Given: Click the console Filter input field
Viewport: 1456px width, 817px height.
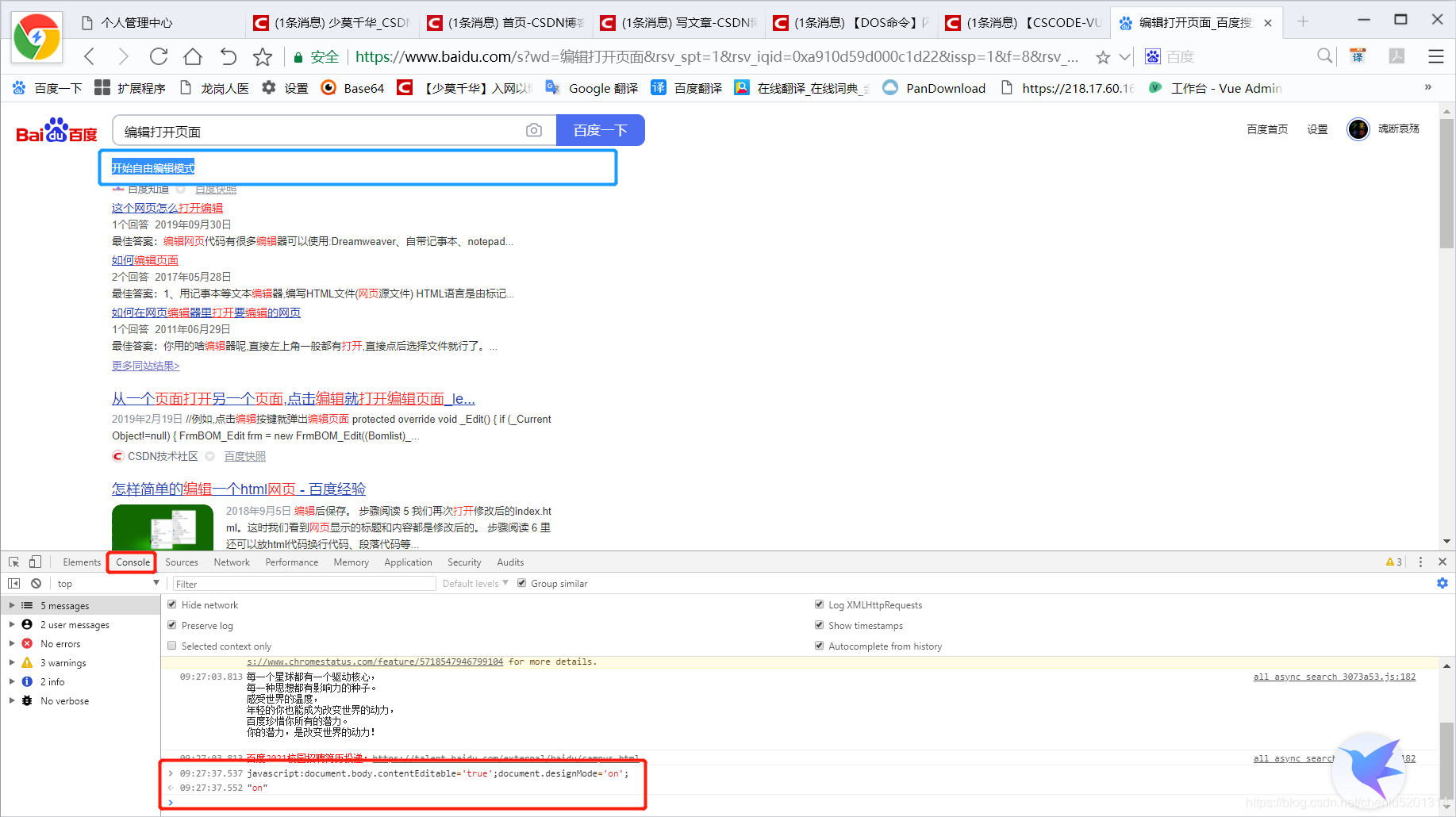Looking at the screenshot, I should [305, 583].
